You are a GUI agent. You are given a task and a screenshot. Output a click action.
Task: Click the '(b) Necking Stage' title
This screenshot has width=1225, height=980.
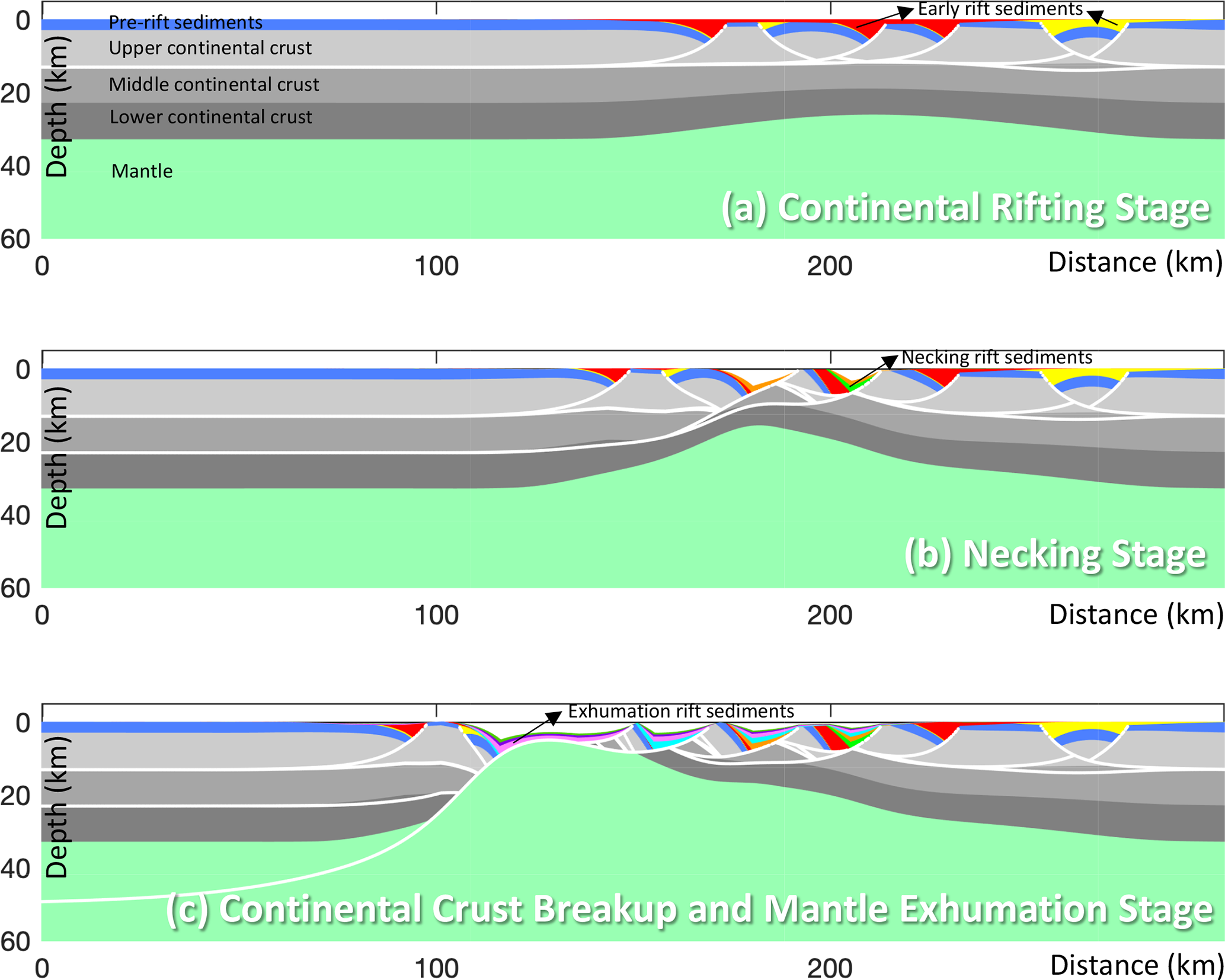pyautogui.click(x=1055, y=555)
